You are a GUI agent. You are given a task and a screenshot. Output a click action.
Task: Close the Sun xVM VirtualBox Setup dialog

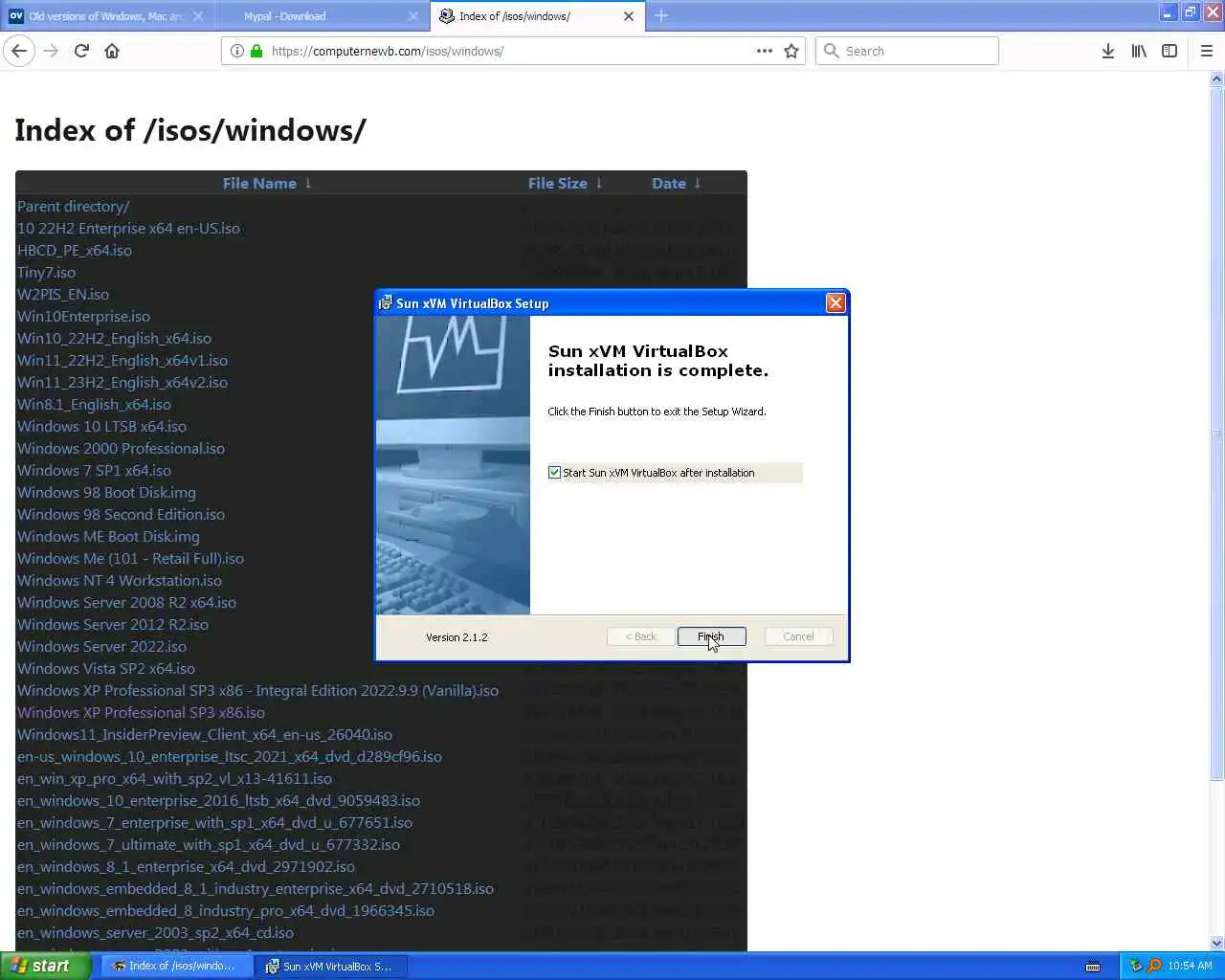[835, 303]
